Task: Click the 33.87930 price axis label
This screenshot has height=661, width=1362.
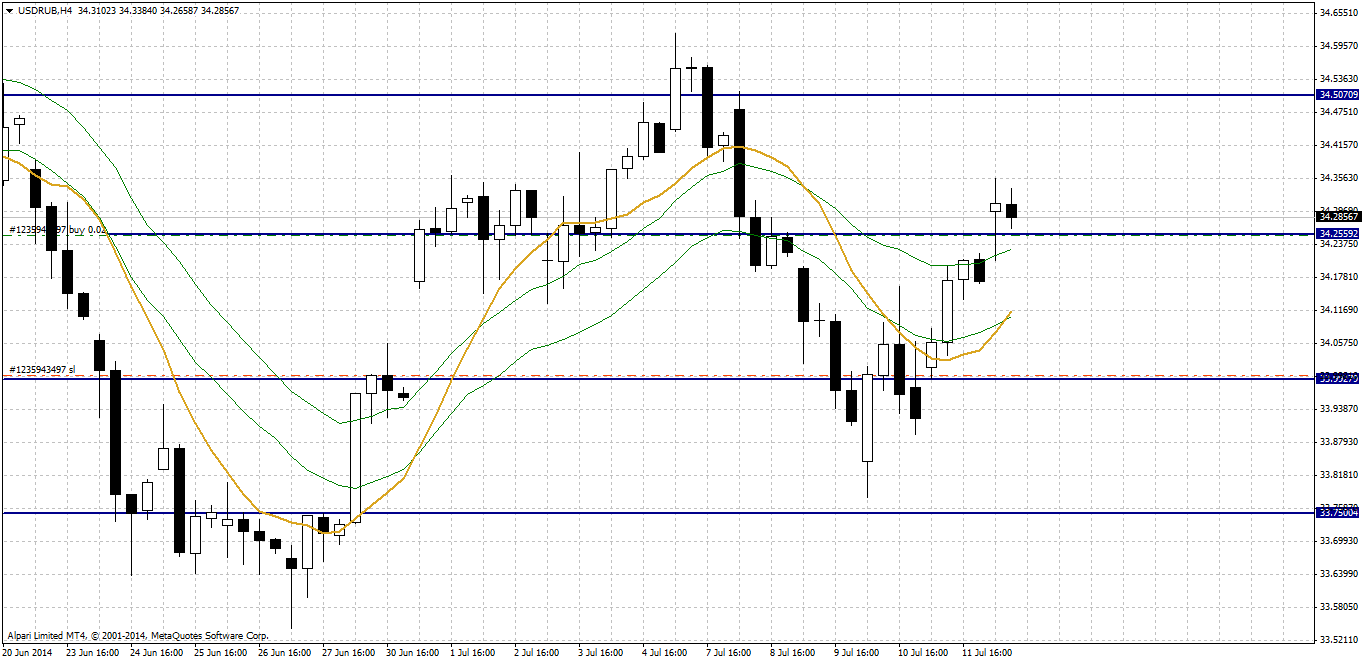Action: (1339, 442)
